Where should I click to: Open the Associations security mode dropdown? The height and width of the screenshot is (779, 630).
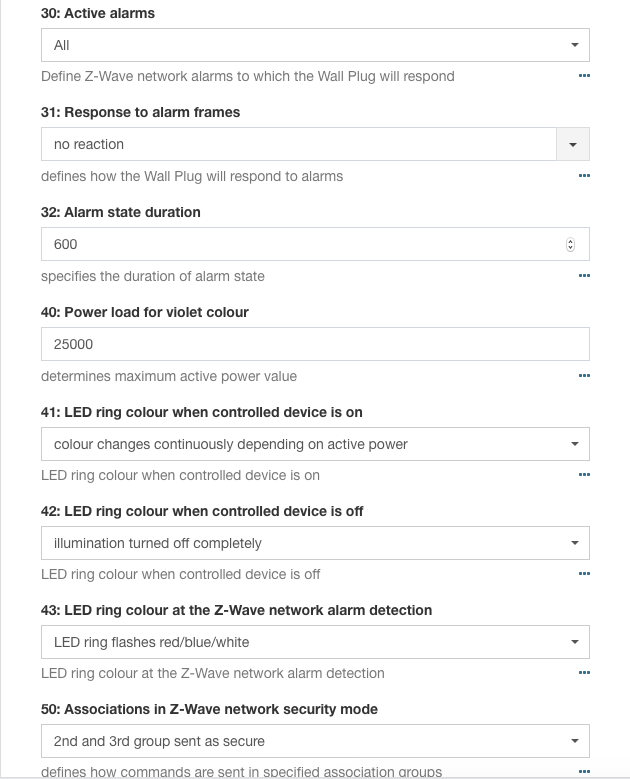315,741
